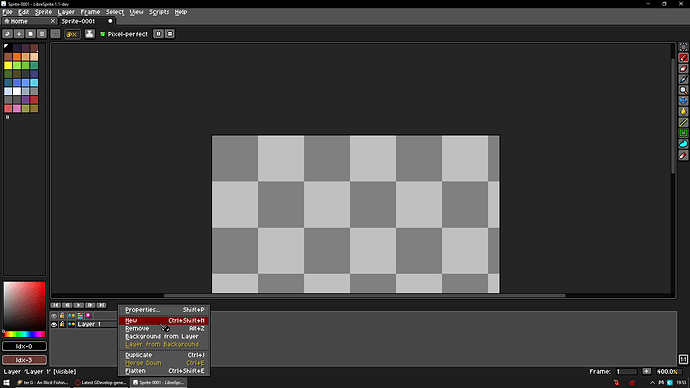
Task: Select the Paint Bucket tool
Action: point(683,112)
